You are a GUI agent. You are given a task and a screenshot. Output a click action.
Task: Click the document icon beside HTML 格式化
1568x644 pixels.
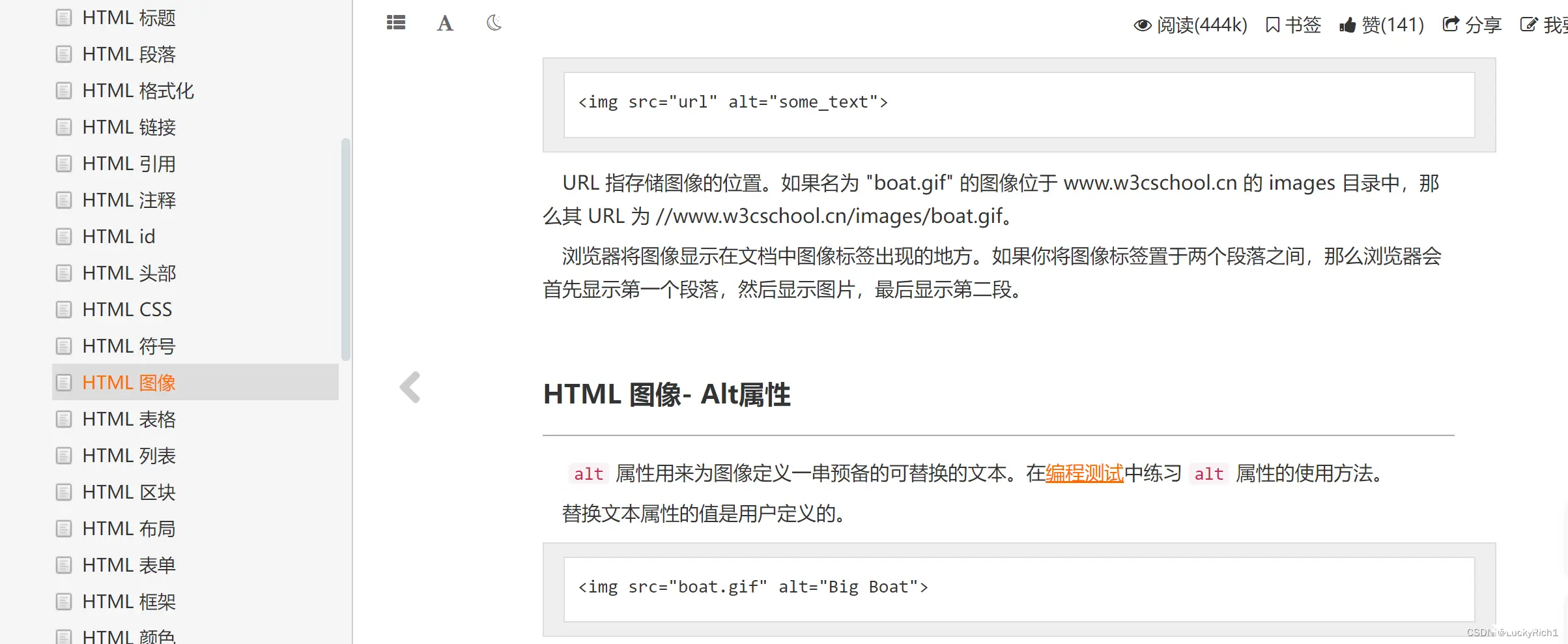64,91
